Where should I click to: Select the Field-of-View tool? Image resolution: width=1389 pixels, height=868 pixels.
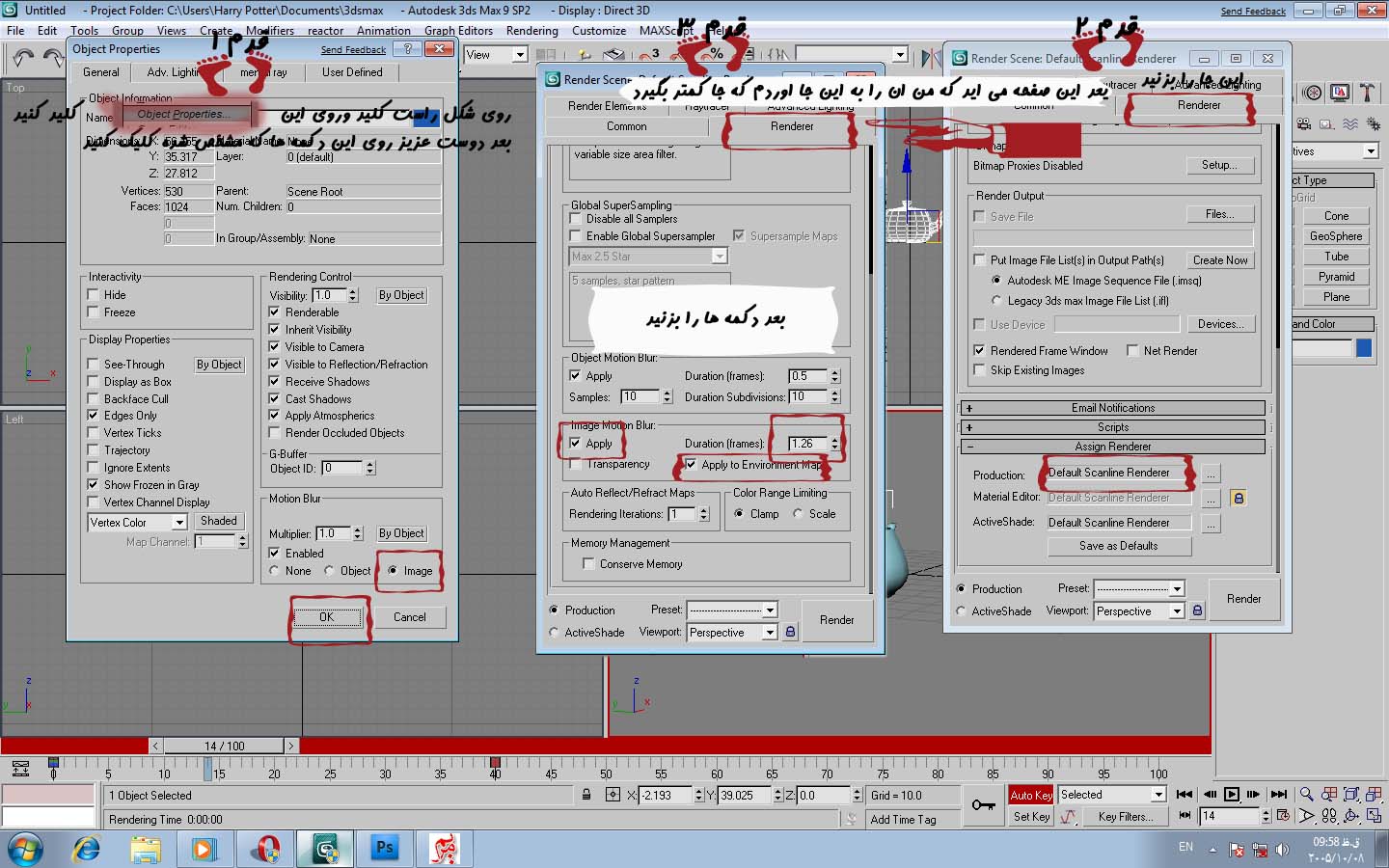pyautogui.click(x=1306, y=816)
